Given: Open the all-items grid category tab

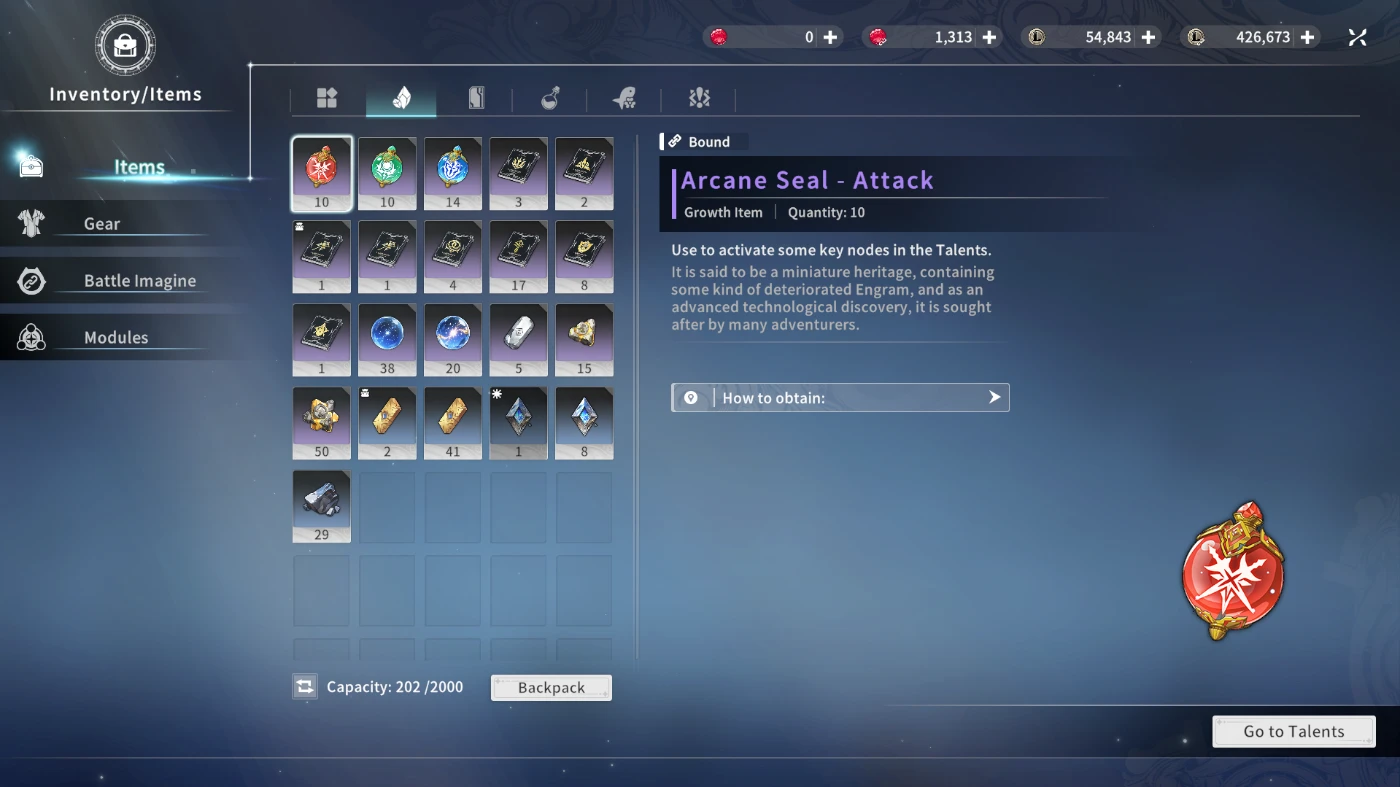Looking at the screenshot, I should 327,97.
